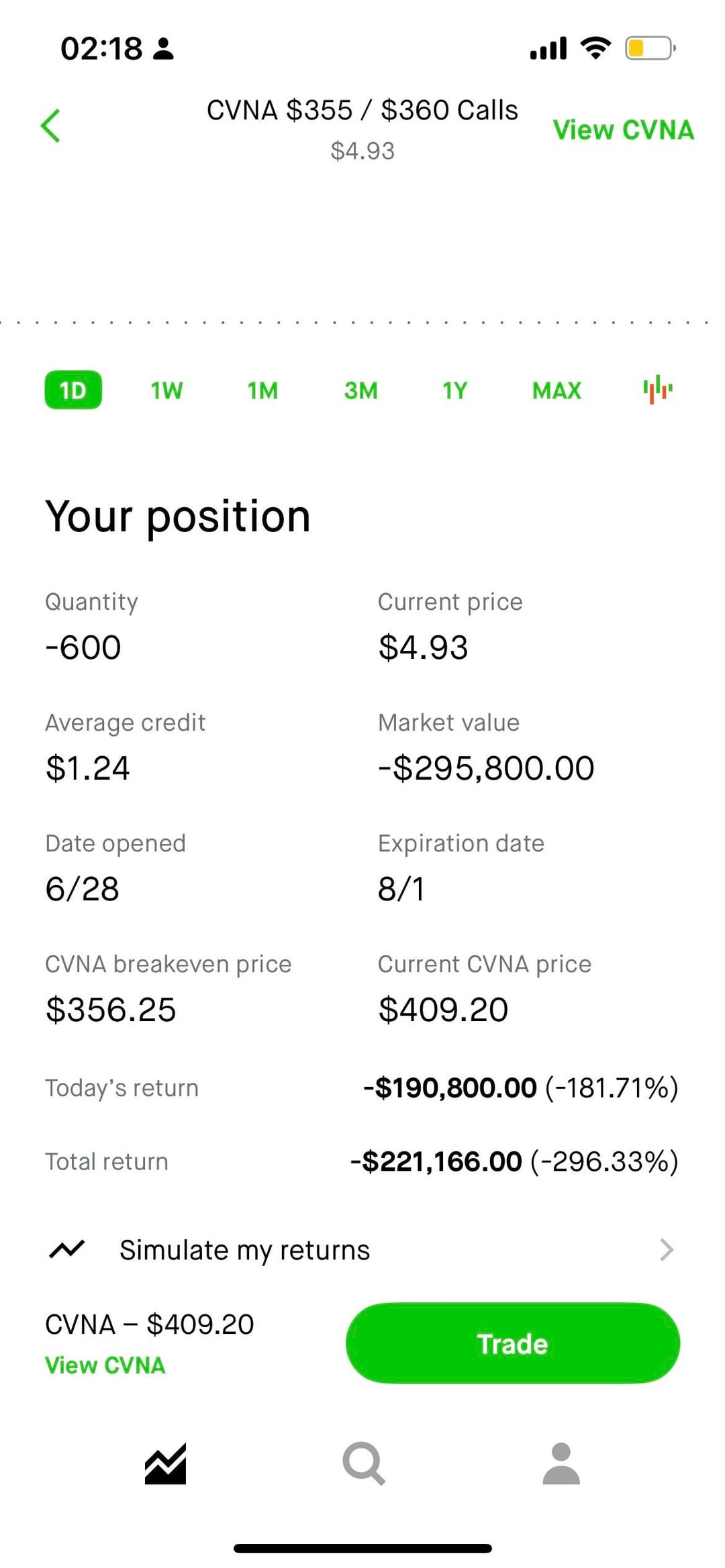Tap View CVNA link at top right
The height and width of the screenshot is (1568, 725).
(x=623, y=129)
